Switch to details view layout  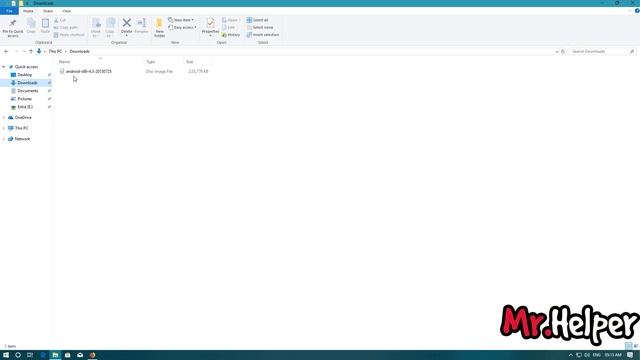629,346
